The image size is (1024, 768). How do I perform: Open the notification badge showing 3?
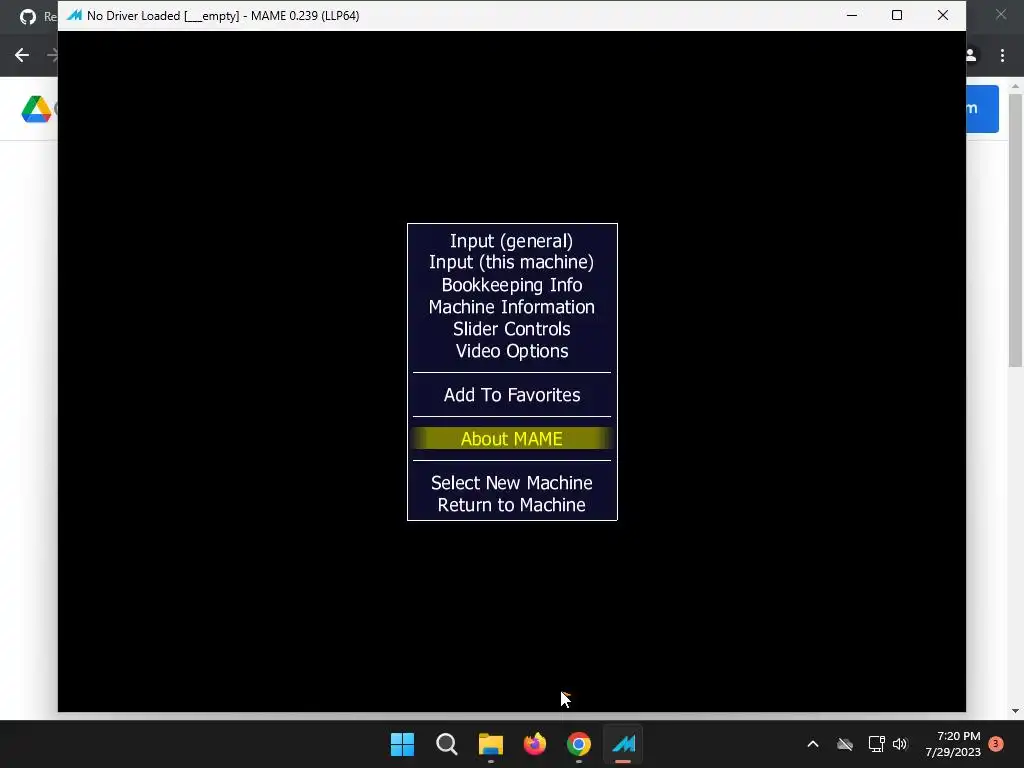pos(996,743)
